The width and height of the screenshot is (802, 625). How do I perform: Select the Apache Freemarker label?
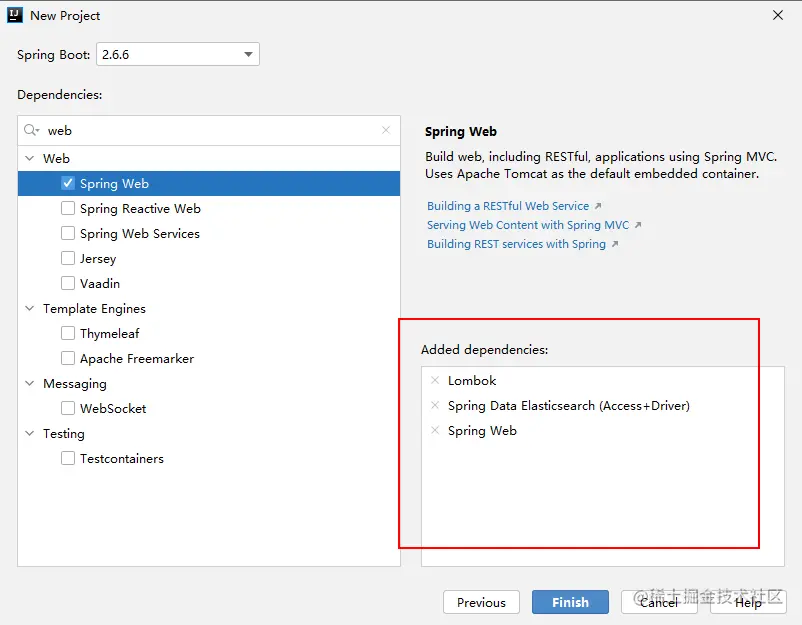[x=137, y=358]
